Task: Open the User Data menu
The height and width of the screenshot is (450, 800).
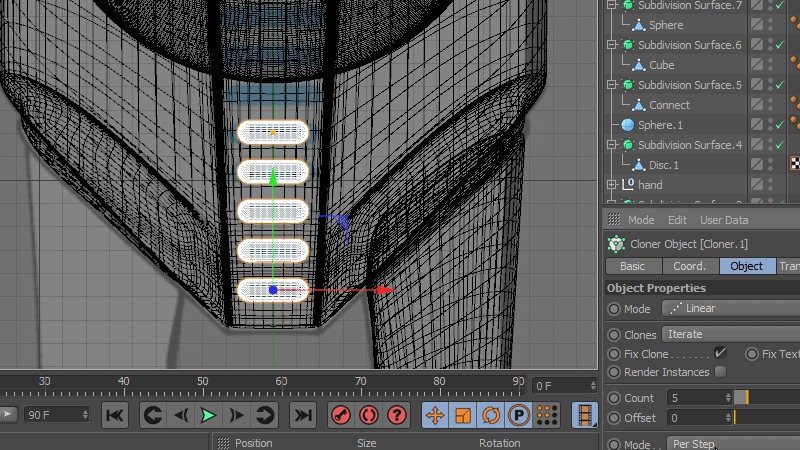Action: tap(723, 220)
